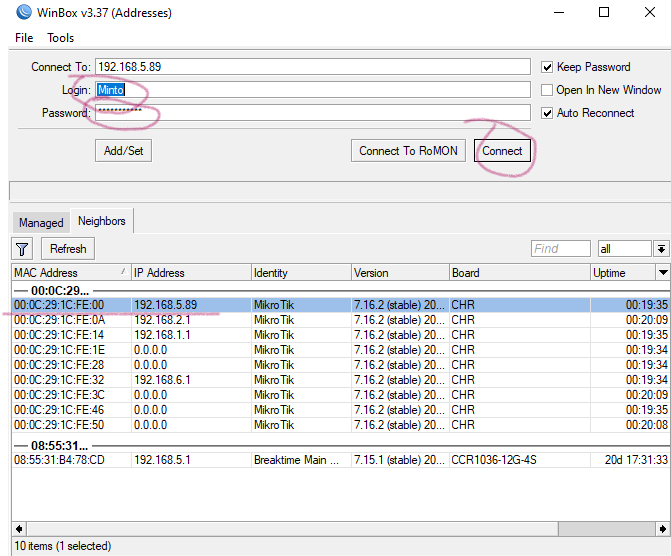Sort by Uptime column header
This screenshot has width=671, height=556.
(x=623, y=273)
